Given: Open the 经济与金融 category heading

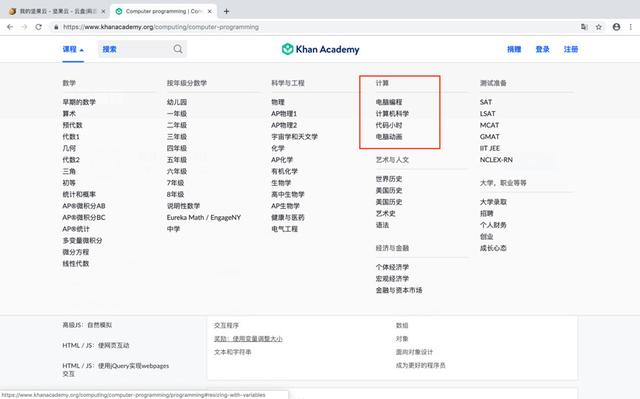Looking at the screenshot, I should click(x=392, y=248).
